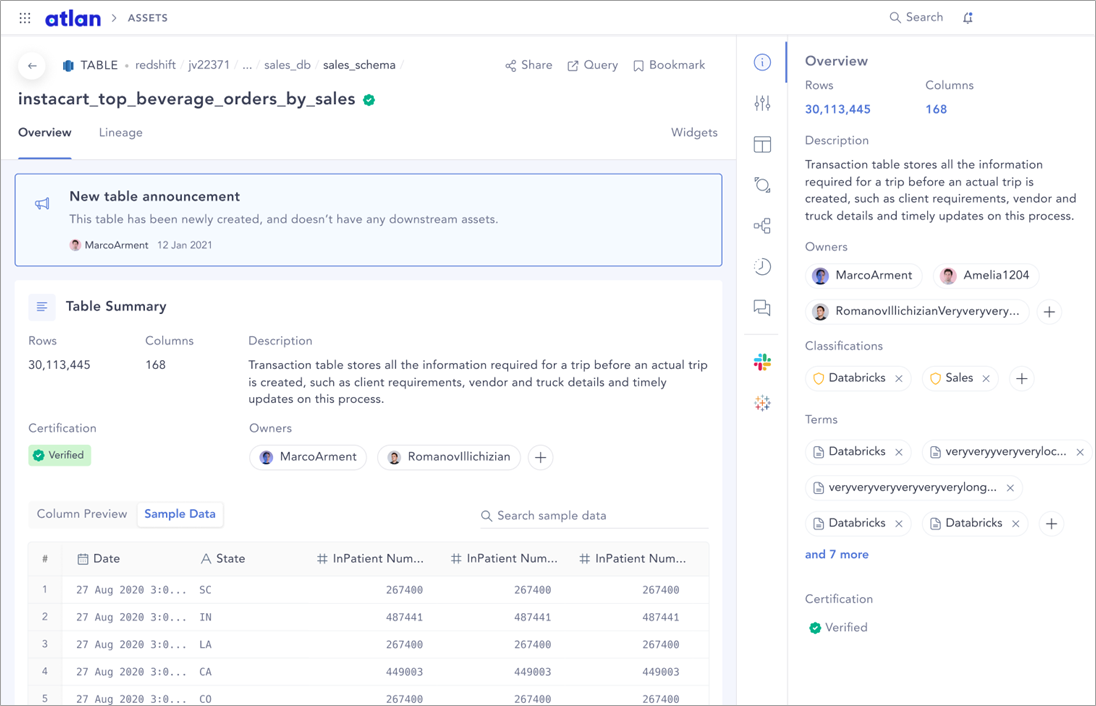Click the green Verified certification badge
1096x706 pixels.
(x=59, y=455)
